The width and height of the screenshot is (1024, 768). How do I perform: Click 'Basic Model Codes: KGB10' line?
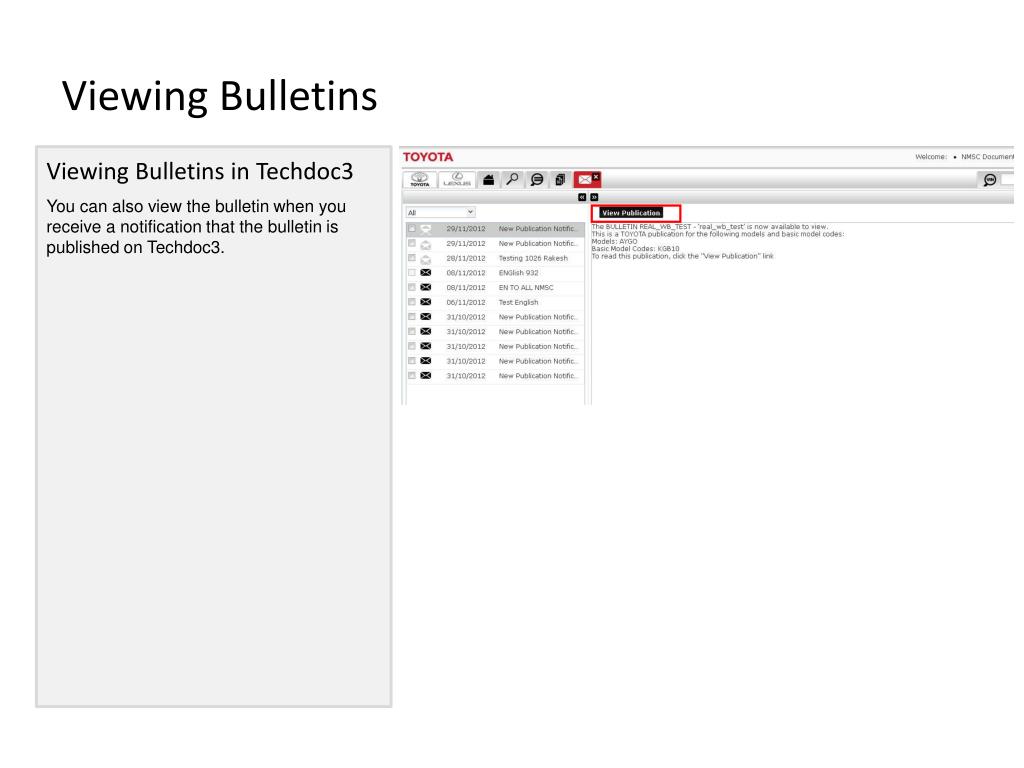pos(635,249)
